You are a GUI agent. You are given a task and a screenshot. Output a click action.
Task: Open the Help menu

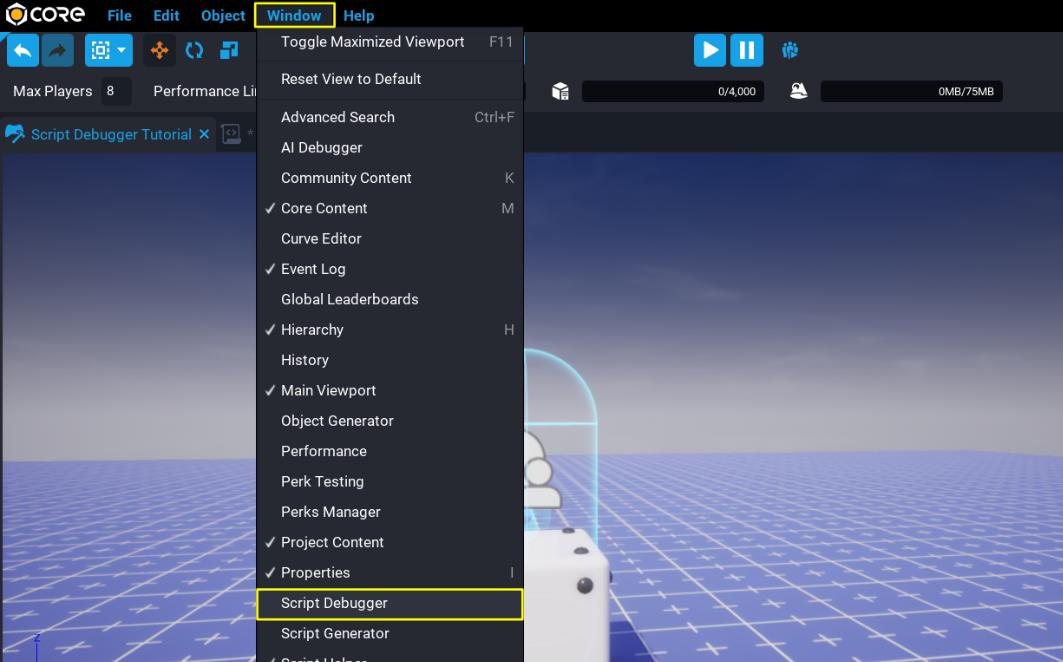(358, 15)
